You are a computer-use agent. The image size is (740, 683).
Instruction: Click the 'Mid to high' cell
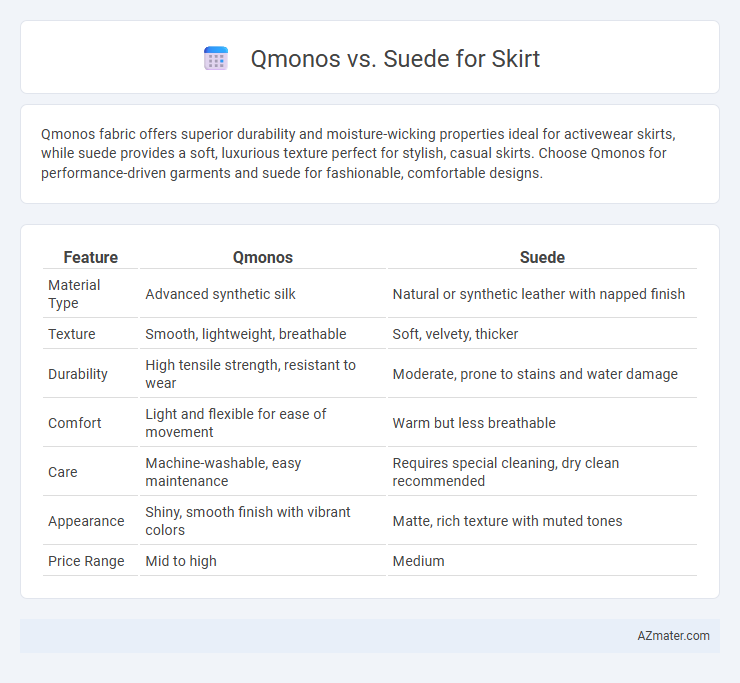pyautogui.click(x=181, y=561)
